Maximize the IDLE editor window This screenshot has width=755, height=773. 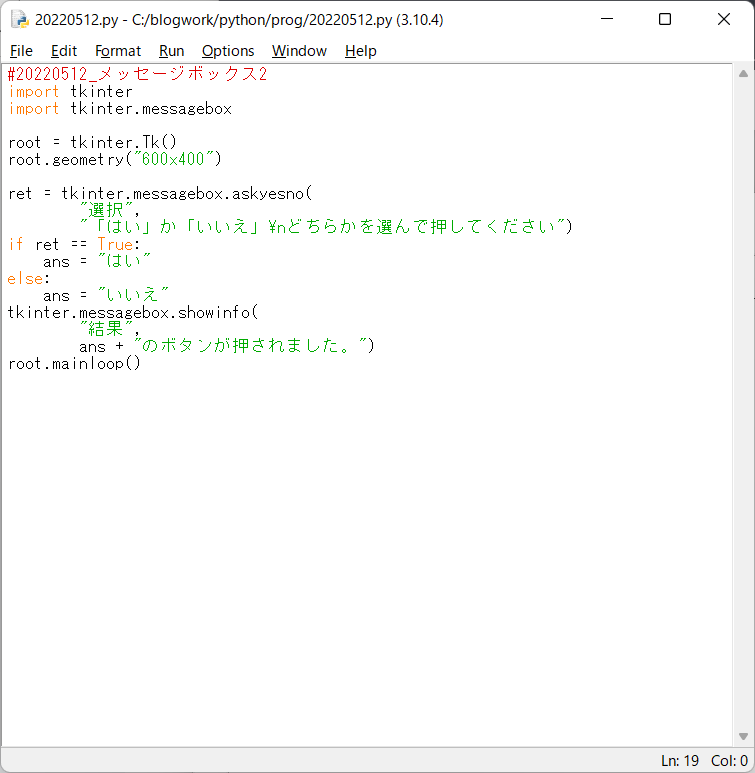pos(665,19)
